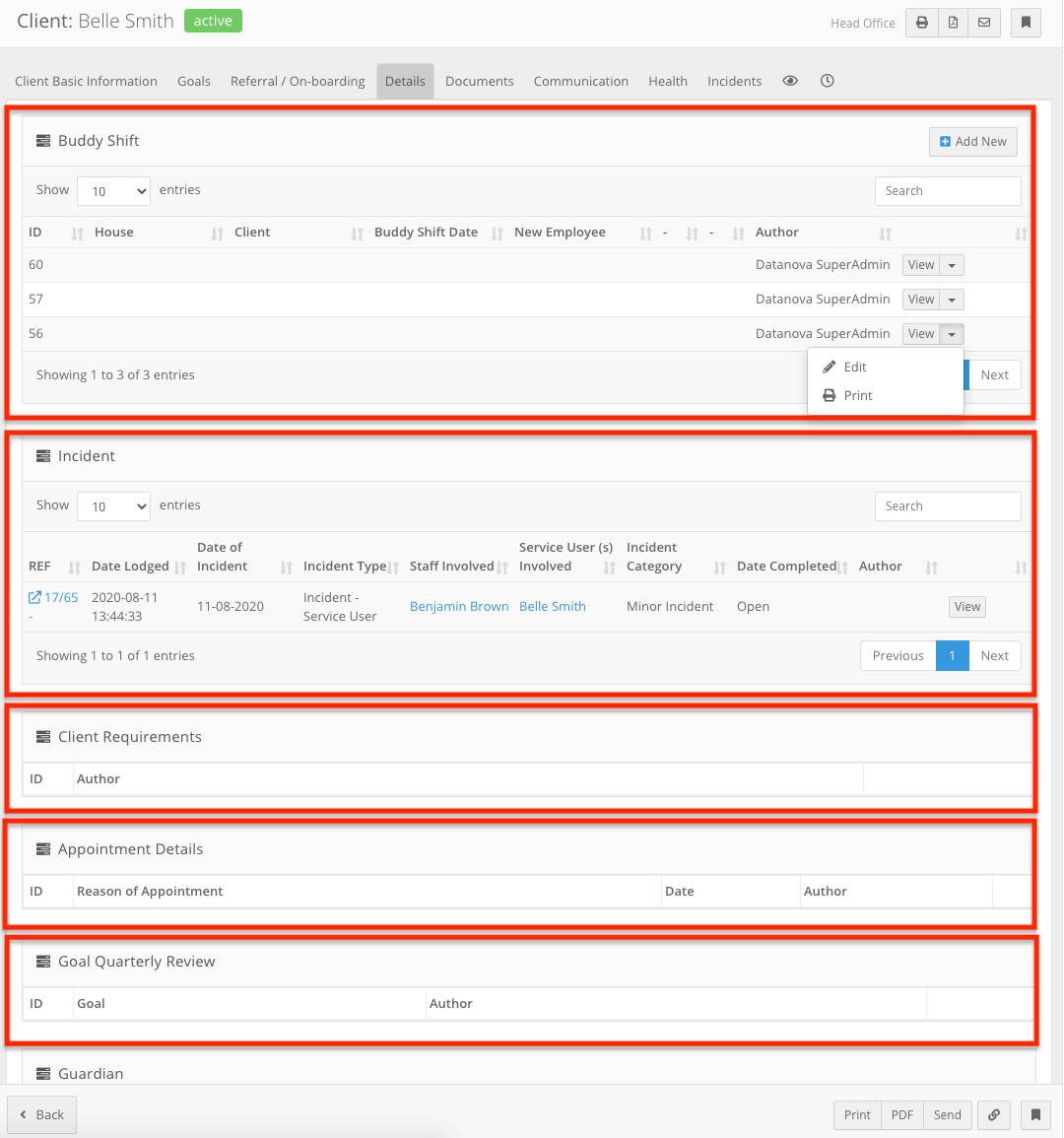Click the envelope email icon in the header
This screenshot has height=1138, width=1064.
coord(984,23)
